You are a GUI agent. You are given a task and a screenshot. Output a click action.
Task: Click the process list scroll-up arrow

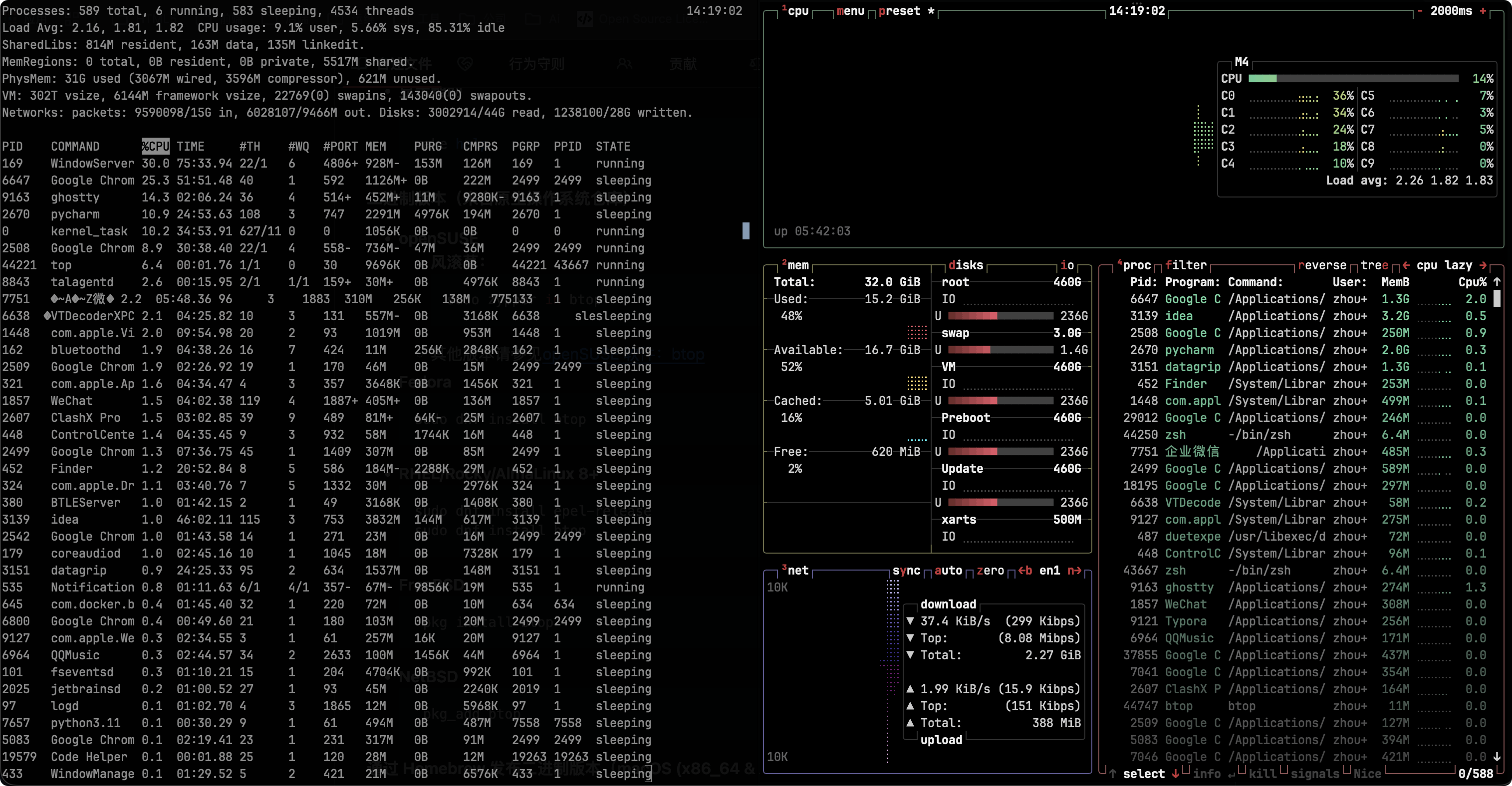[x=1497, y=282]
